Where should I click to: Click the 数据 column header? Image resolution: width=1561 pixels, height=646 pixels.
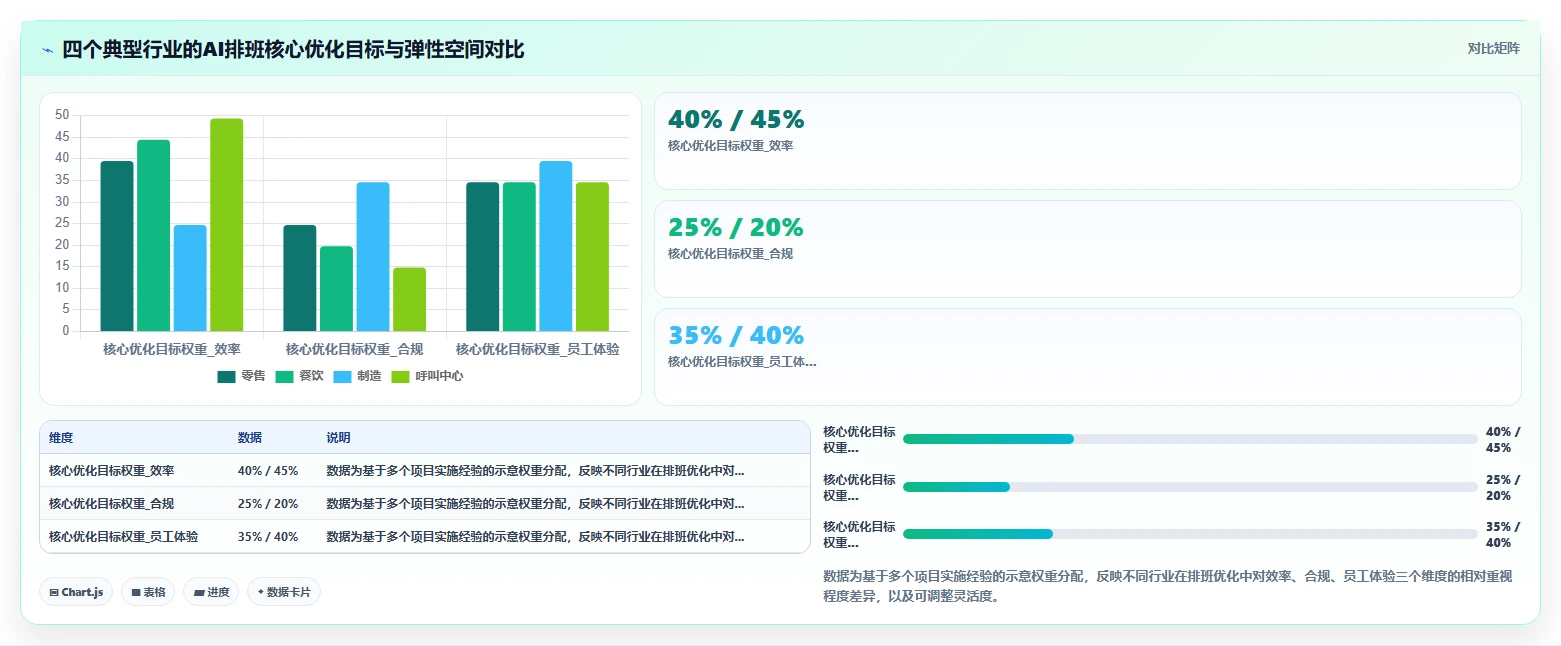250,438
